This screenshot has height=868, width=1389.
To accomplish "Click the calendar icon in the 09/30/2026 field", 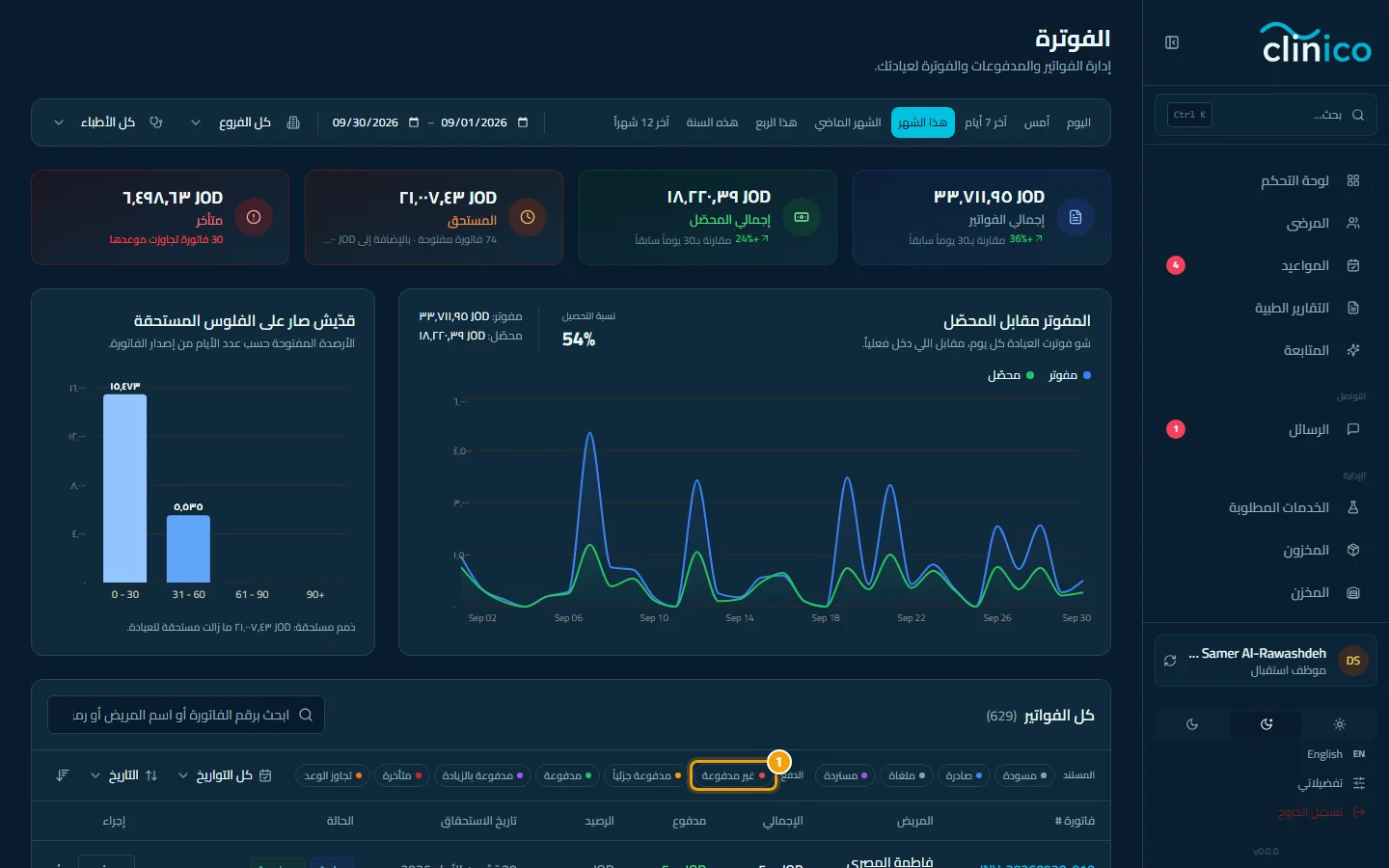I will point(414,122).
